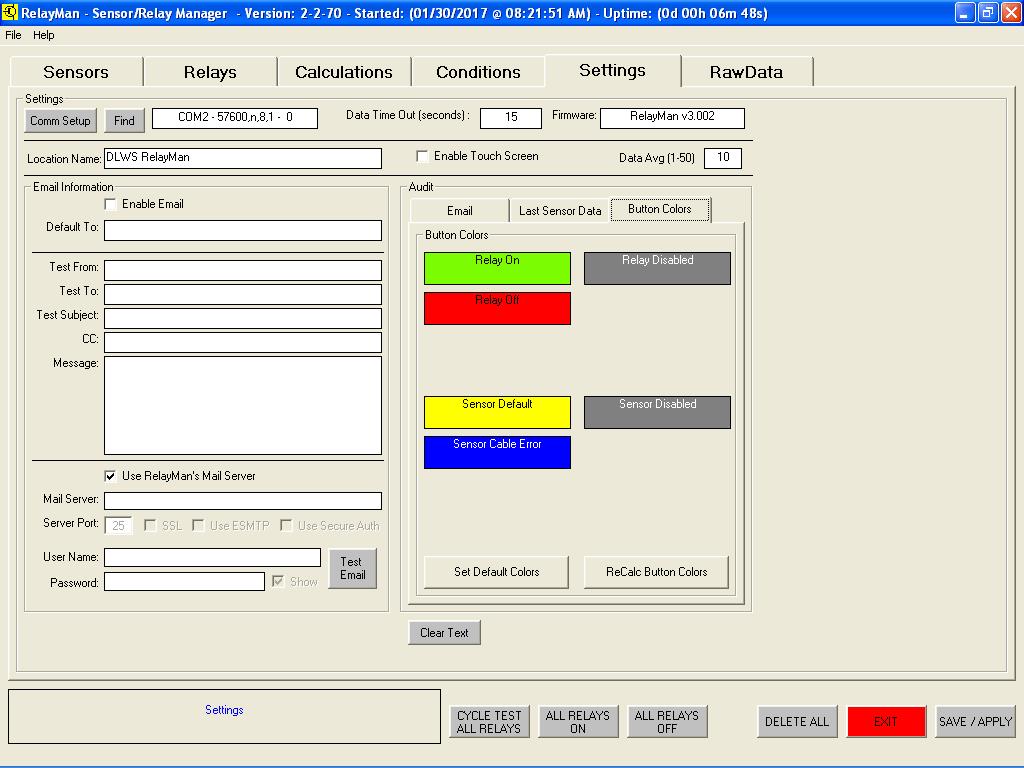Click SAVE / APPLY button

[975, 722]
